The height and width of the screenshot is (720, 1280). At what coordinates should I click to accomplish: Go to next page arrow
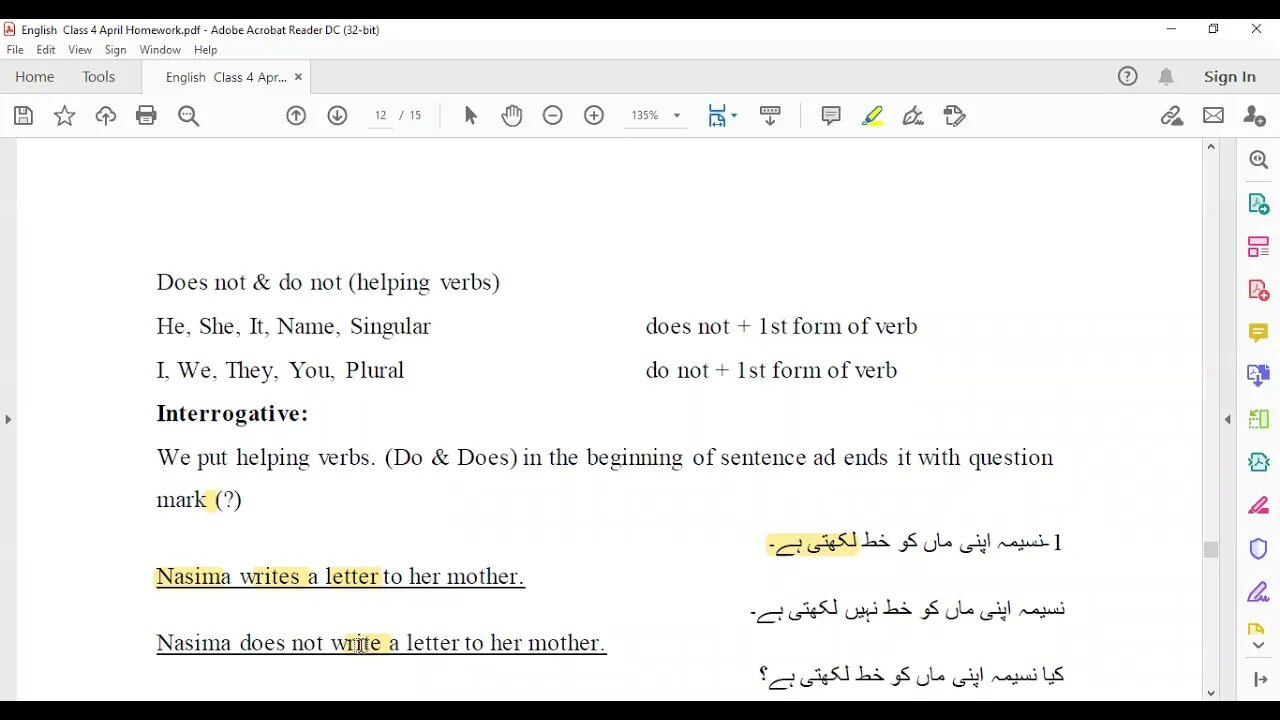[x=337, y=116]
